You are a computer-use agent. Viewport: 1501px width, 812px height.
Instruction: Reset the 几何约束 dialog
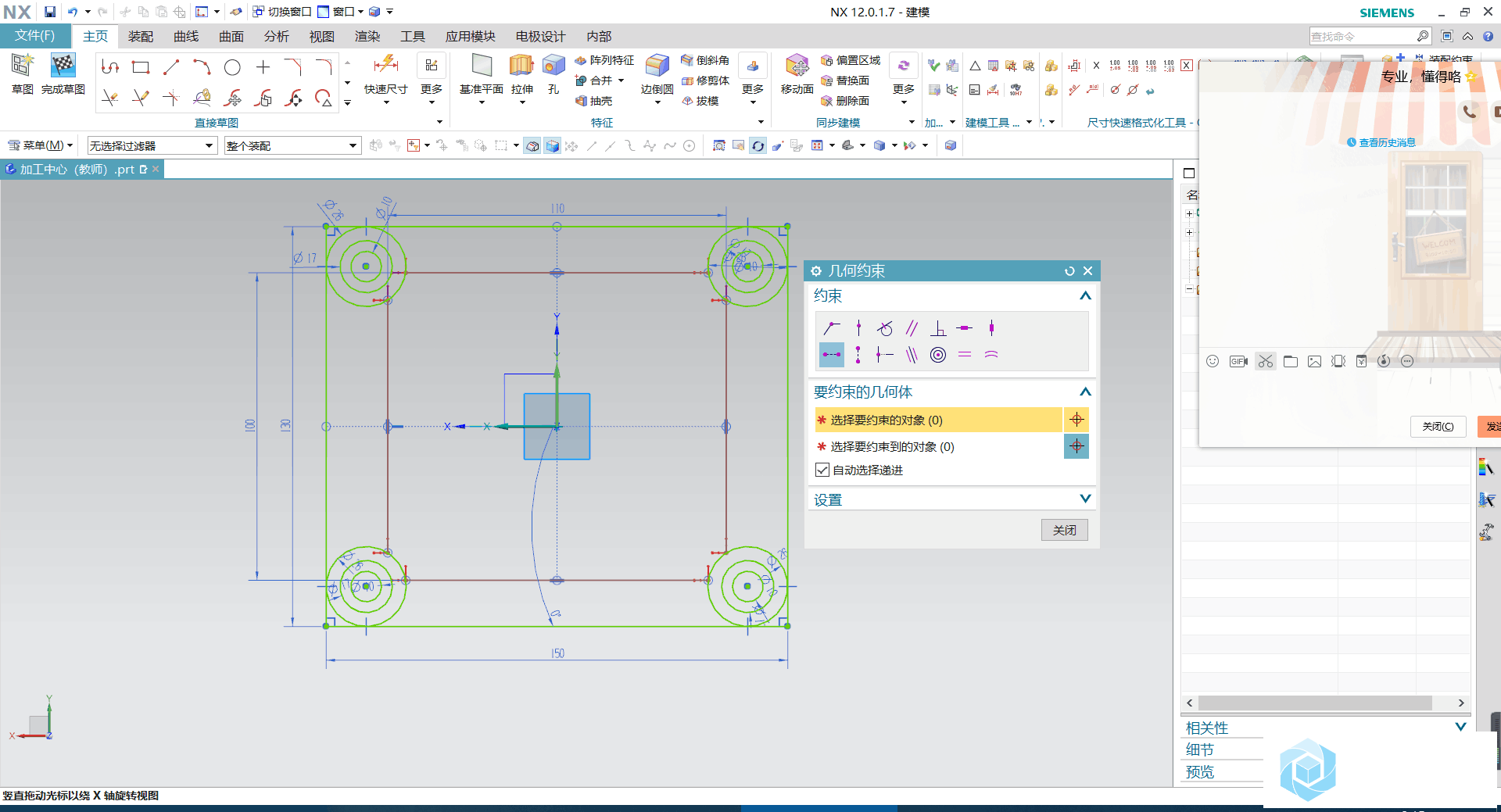1069,271
